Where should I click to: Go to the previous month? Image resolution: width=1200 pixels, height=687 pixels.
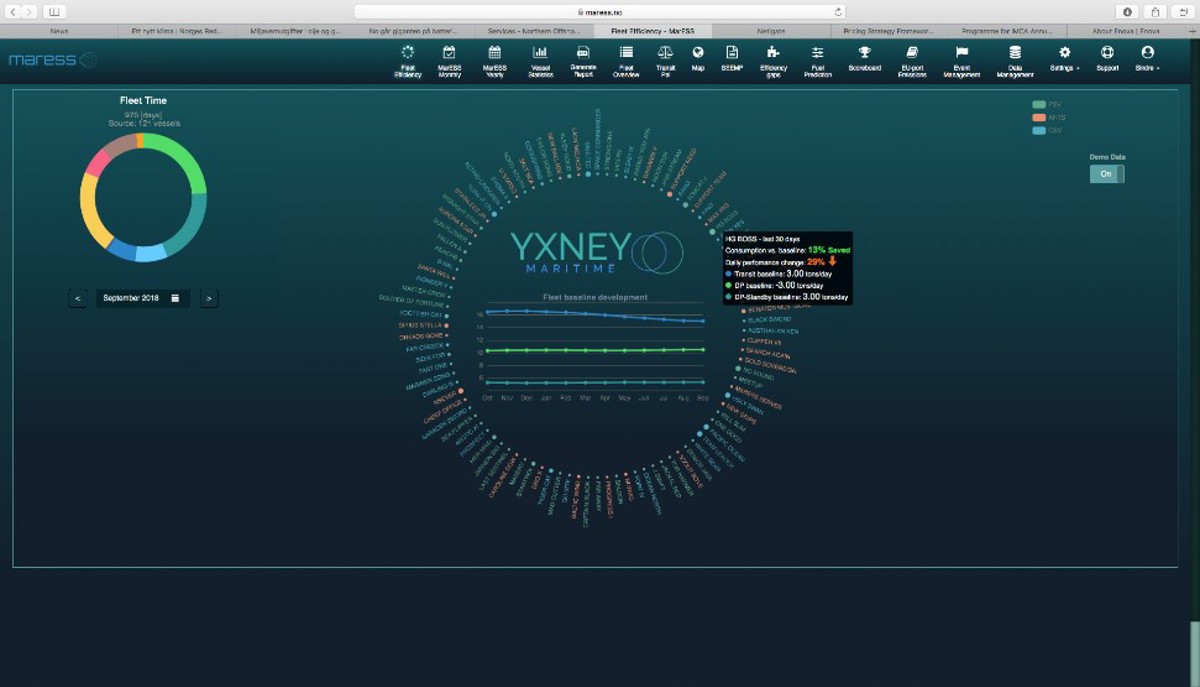(78, 298)
